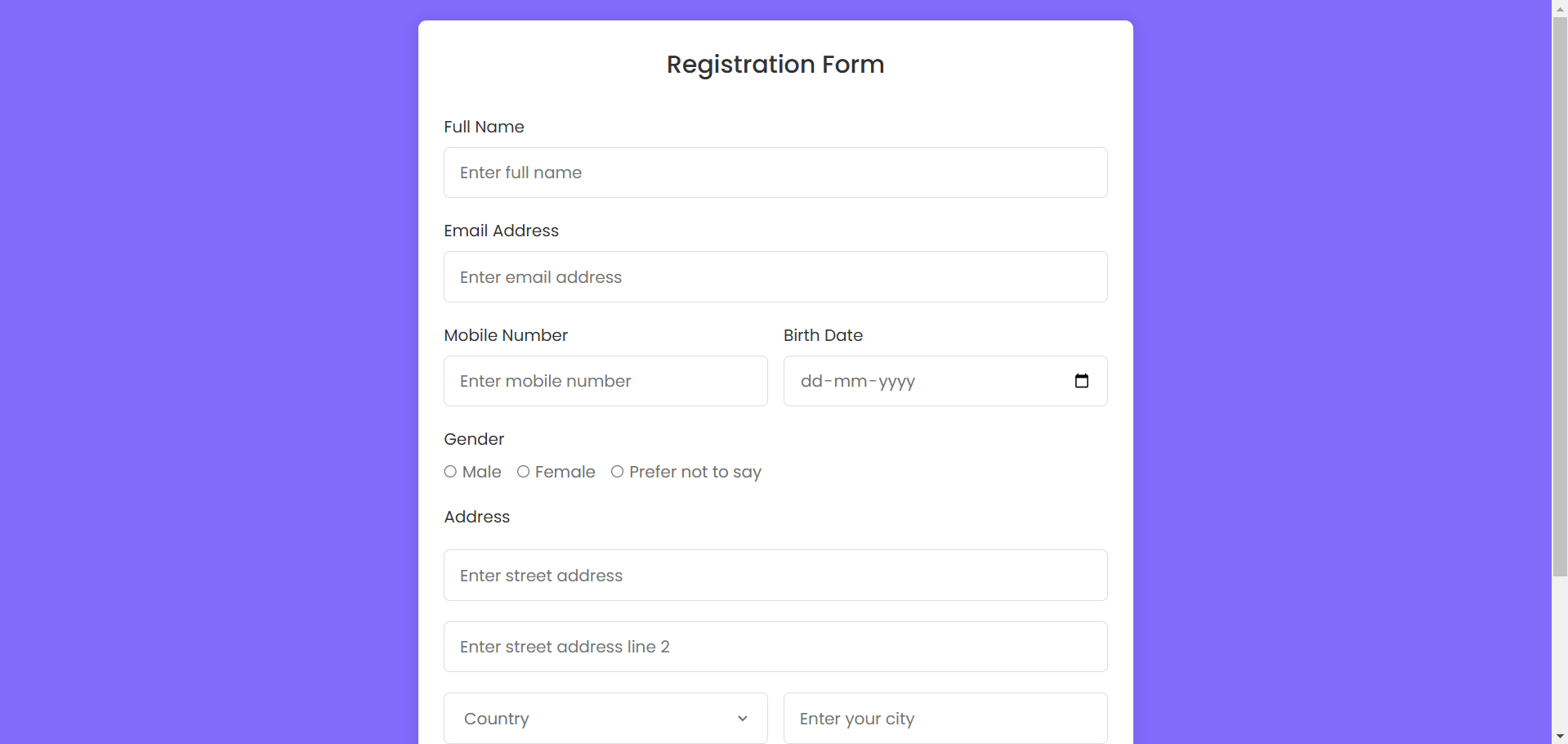Select the Female radio button

coord(524,472)
